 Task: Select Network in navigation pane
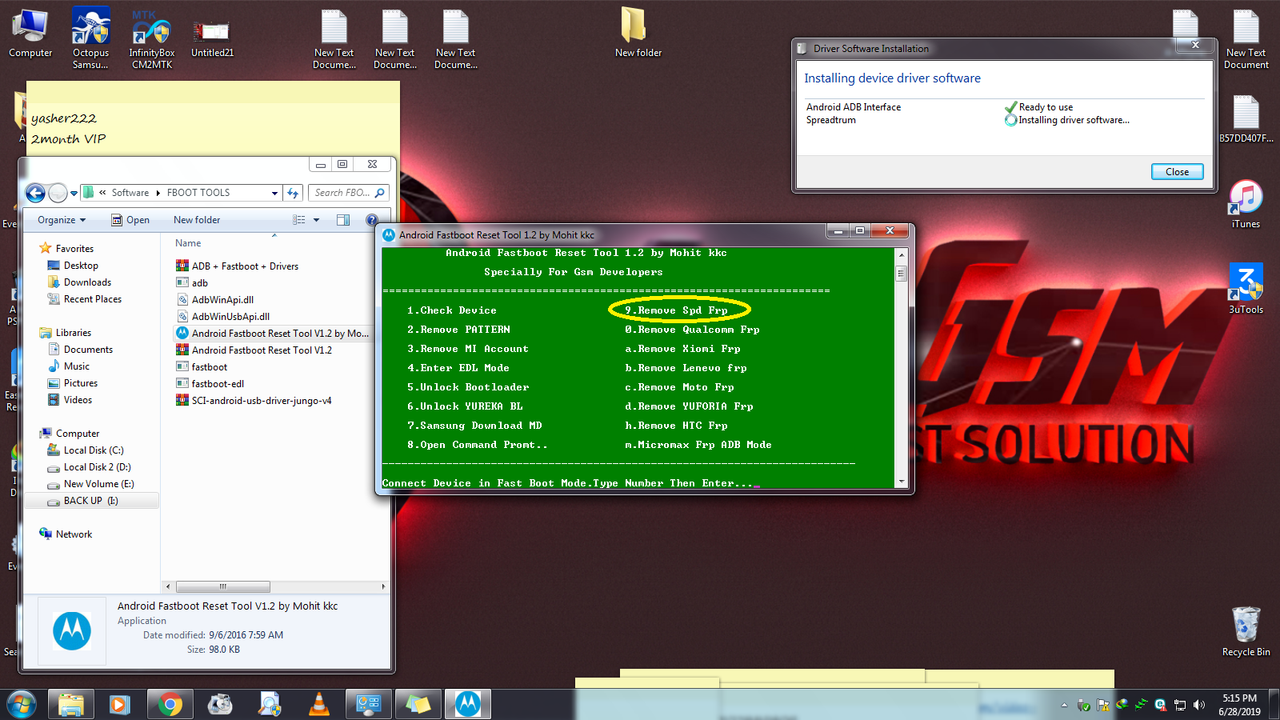click(73, 535)
